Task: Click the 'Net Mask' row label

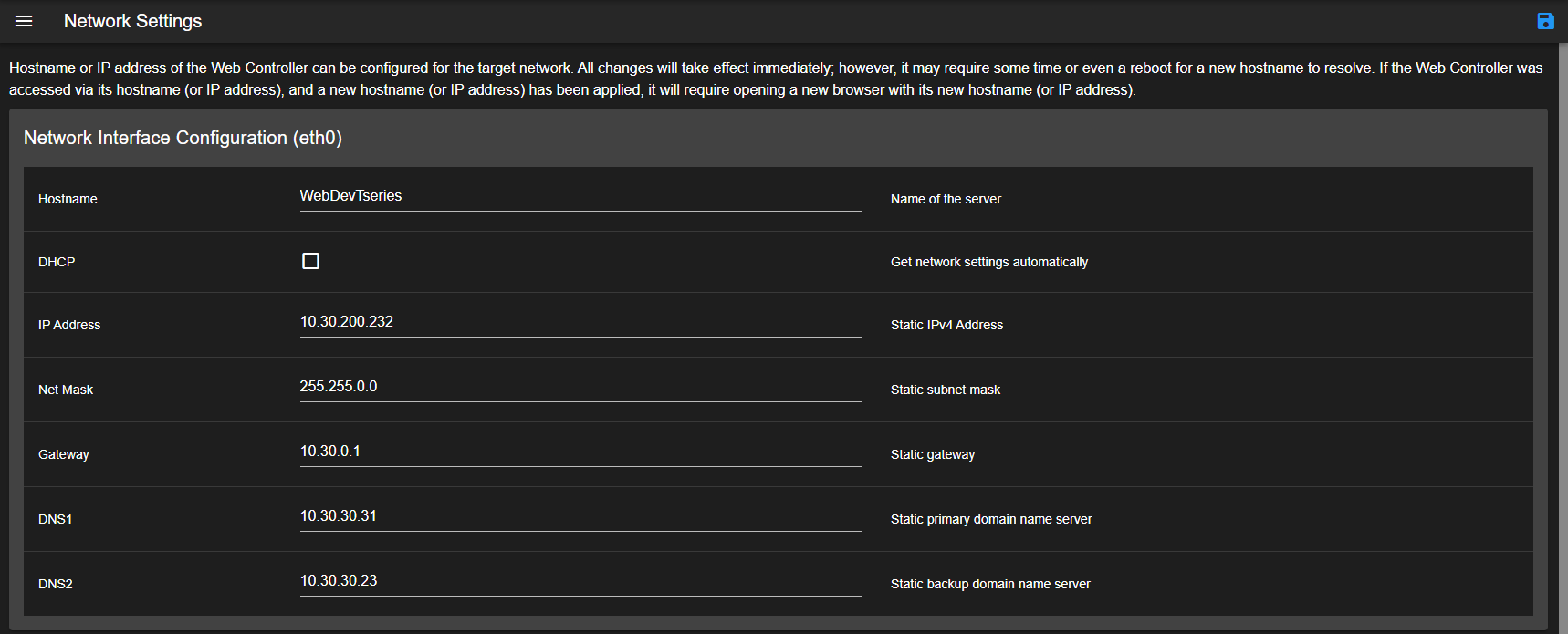Action: 66,390
